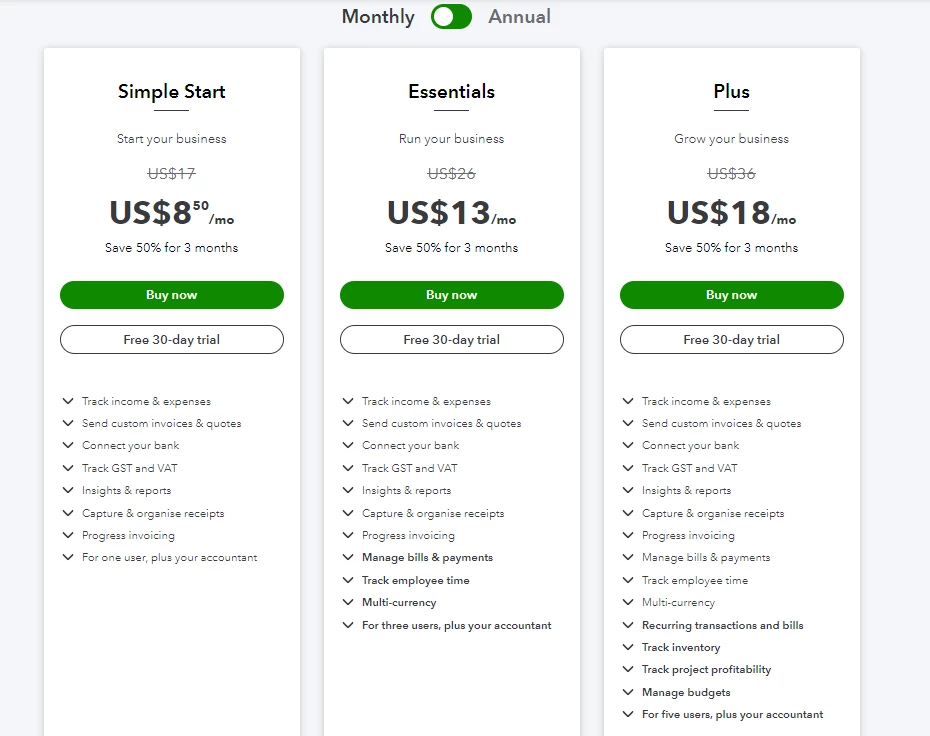This screenshot has height=736, width=930.
Task: Start Essentials free 30-day trial
Action: pyautogui.click(x=452, y=340)
